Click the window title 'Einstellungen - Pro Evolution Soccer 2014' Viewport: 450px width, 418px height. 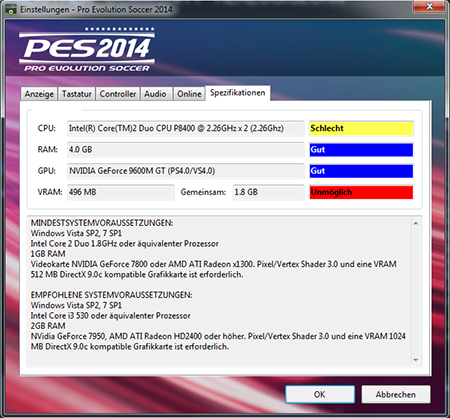96,9
